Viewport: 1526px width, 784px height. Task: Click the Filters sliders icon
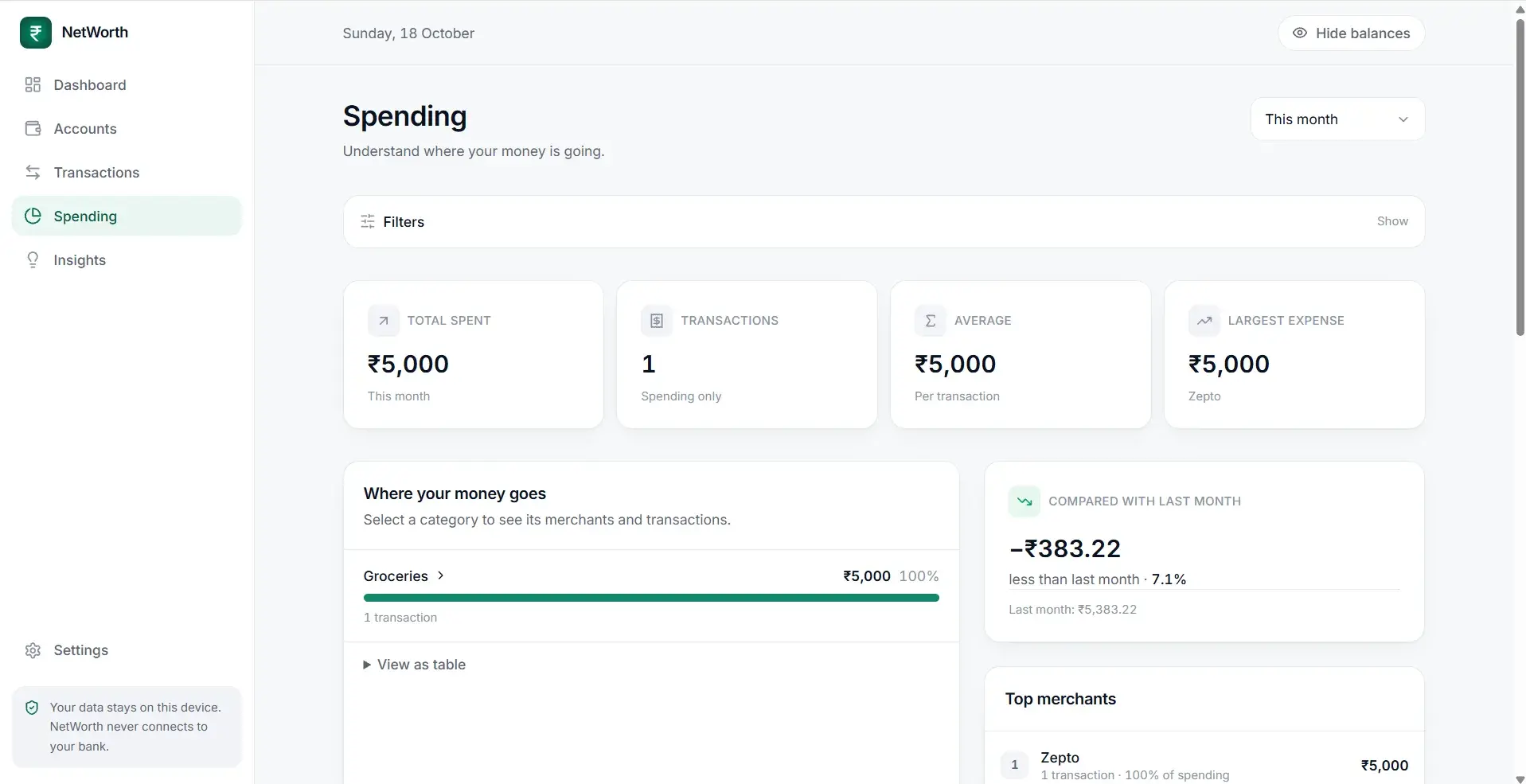pos(368,222)
